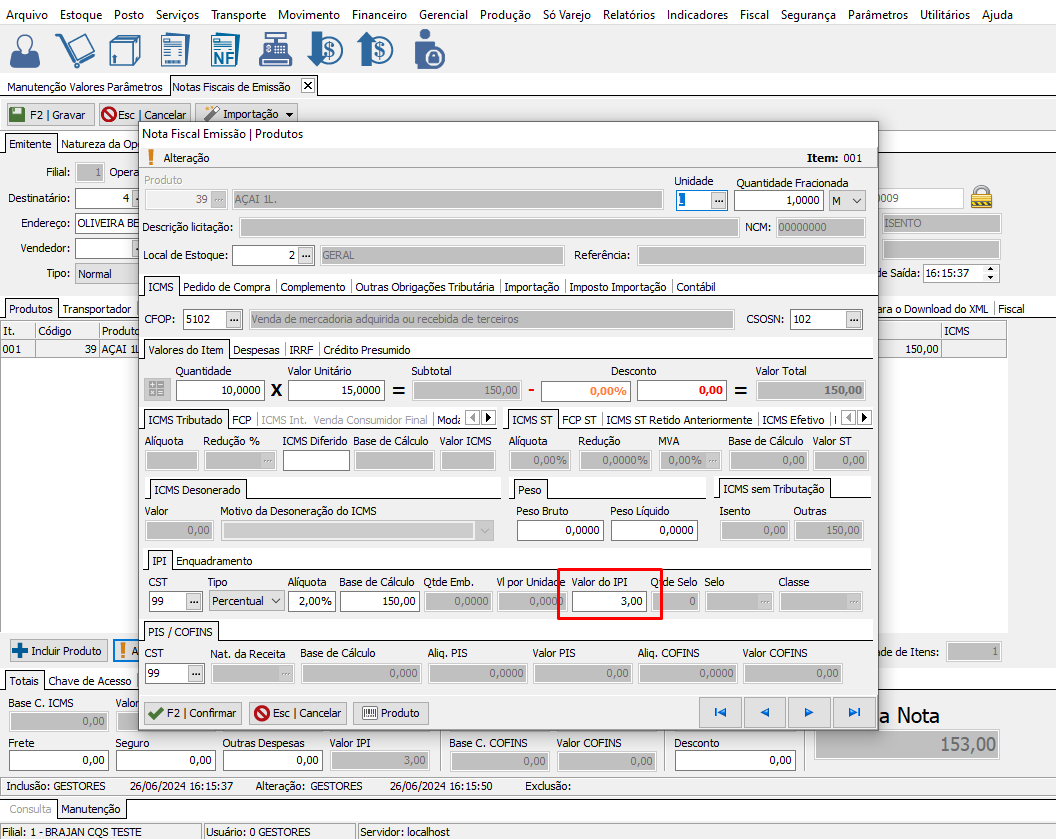Switch to the Enquadramento tab
This screenshot has height=839, width=1056.
[x=215, y=561]
